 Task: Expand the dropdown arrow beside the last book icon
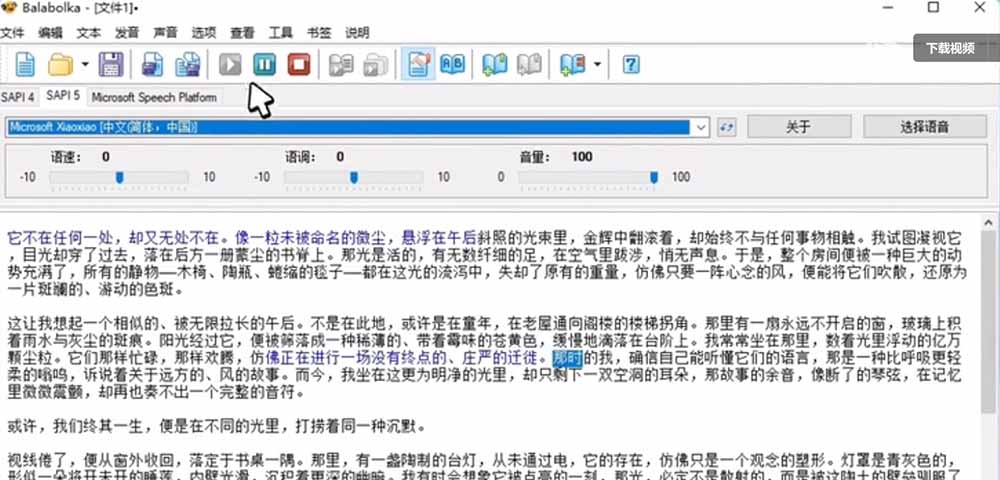click(596, 64)
